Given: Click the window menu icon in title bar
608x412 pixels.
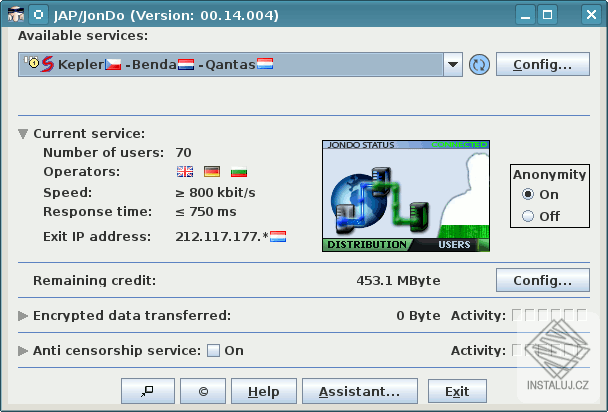Looking at the screenshot, I should 38,15.
